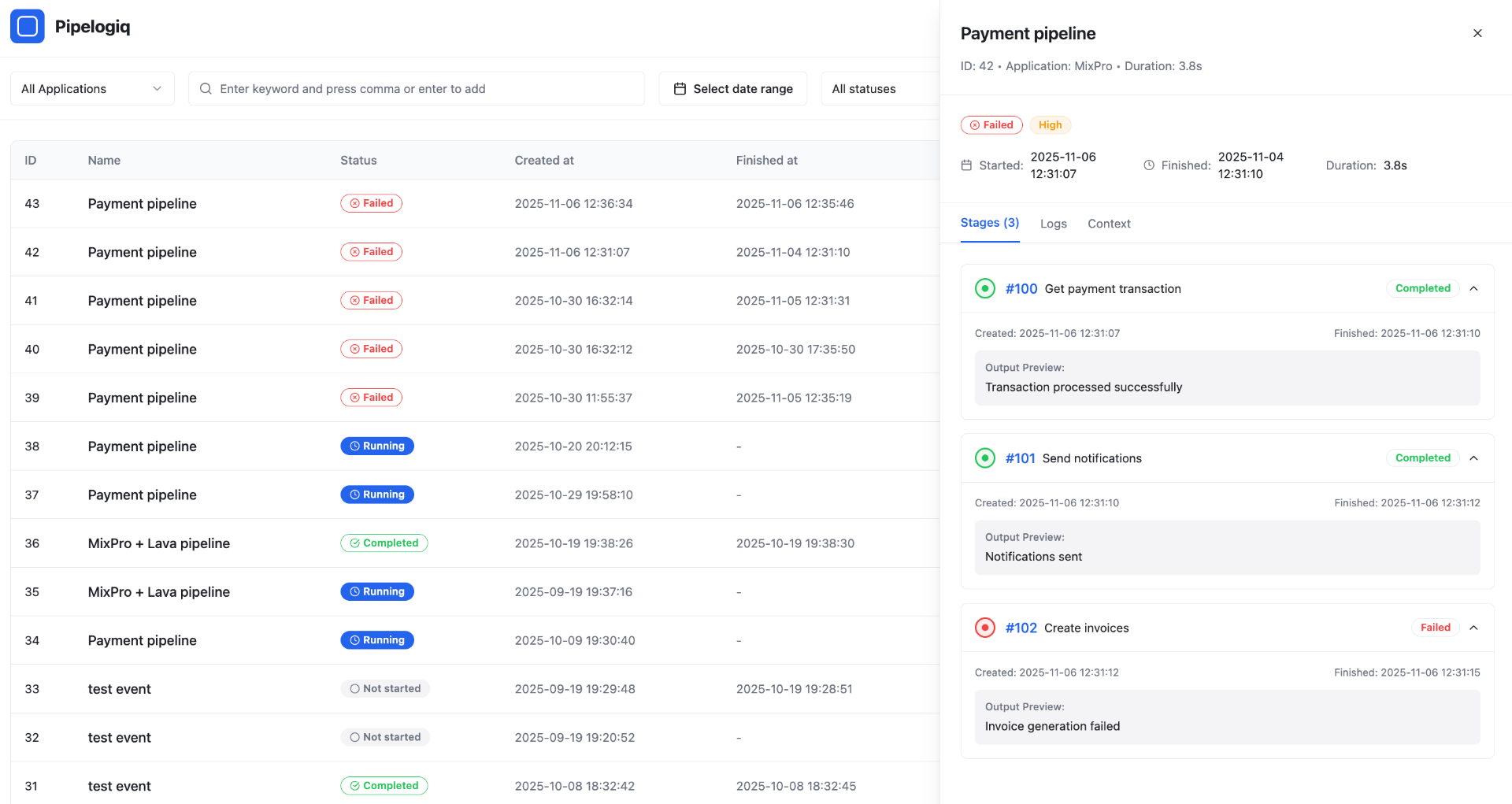
Task: Select MixPro + Lava pipeline row 36
Action: (159, 543)
